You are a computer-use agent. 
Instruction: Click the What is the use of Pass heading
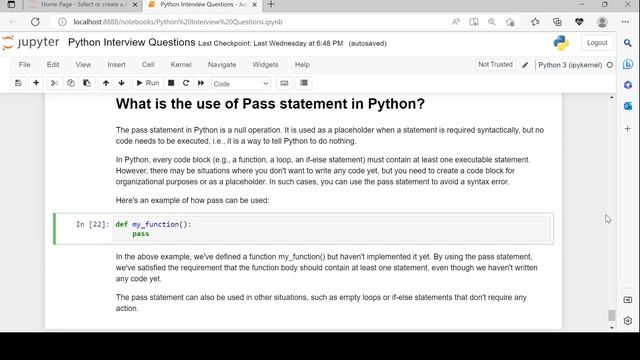tap(270, 104)
